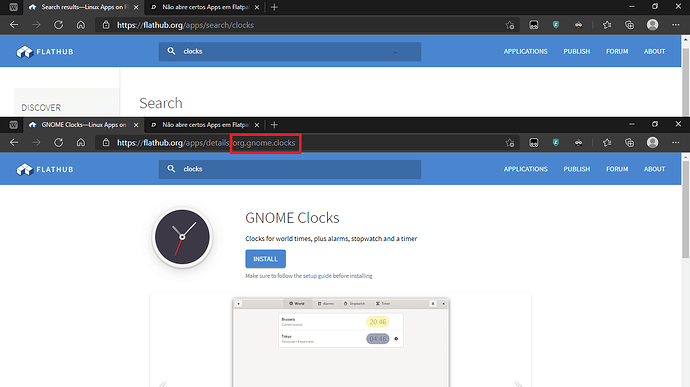Open Favorites list in GNOME Clocks window
The height and width of the screenshot is (387, 690).
point(607,143)
